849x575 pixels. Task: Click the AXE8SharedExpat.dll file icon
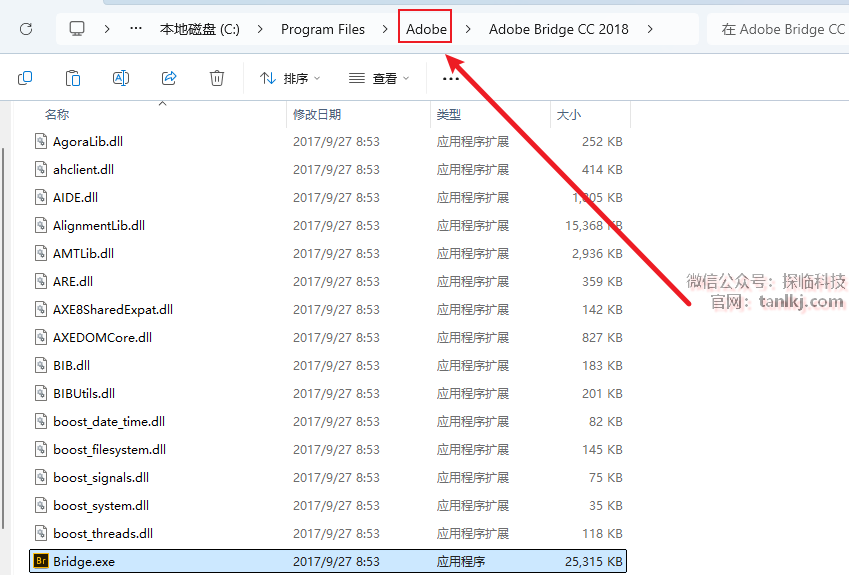(x=41, y=309)
